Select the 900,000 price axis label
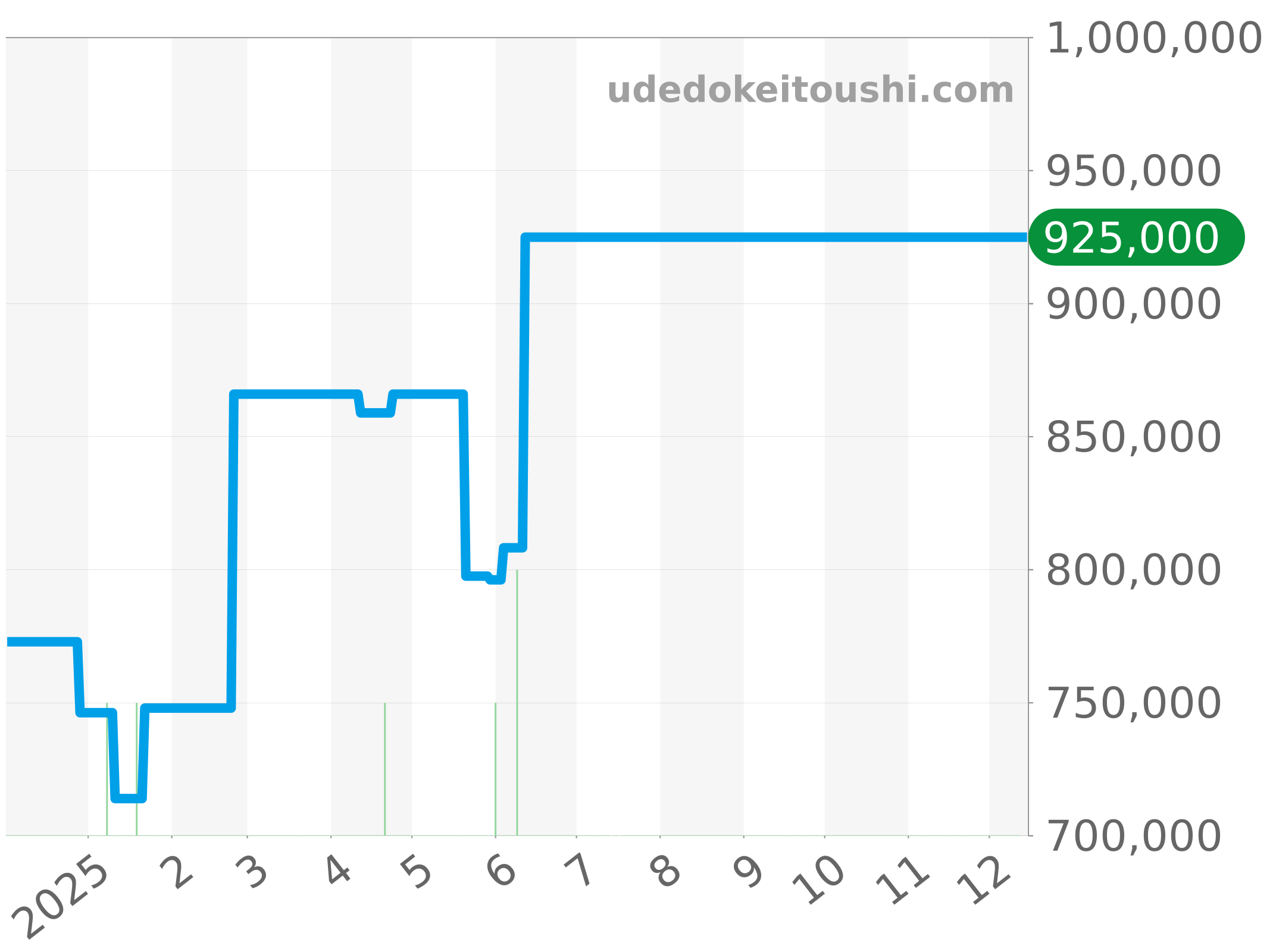 1134,305
